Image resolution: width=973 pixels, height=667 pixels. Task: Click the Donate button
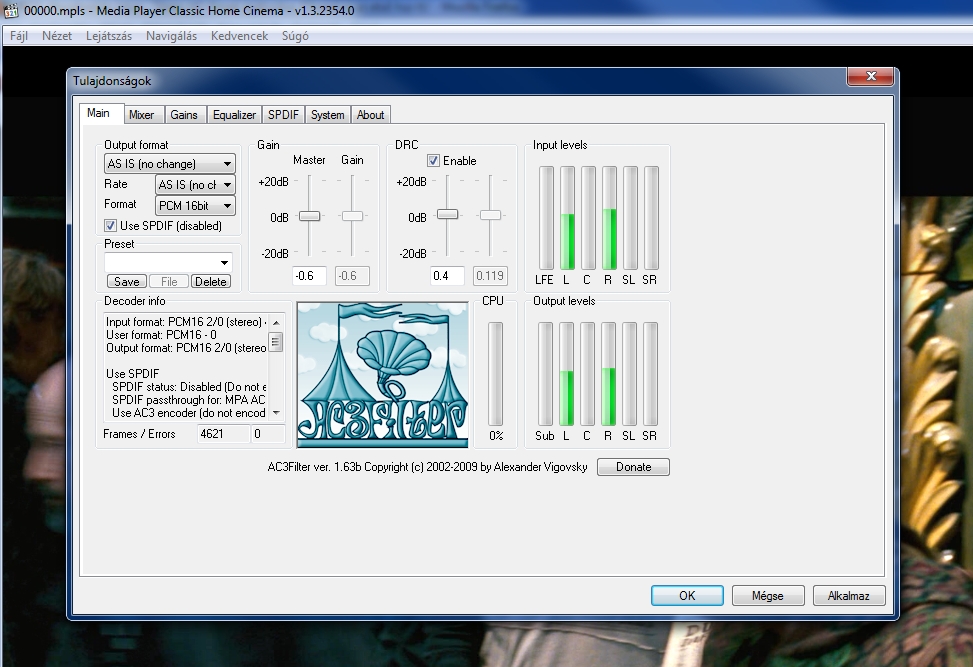(x=633, y=467)
